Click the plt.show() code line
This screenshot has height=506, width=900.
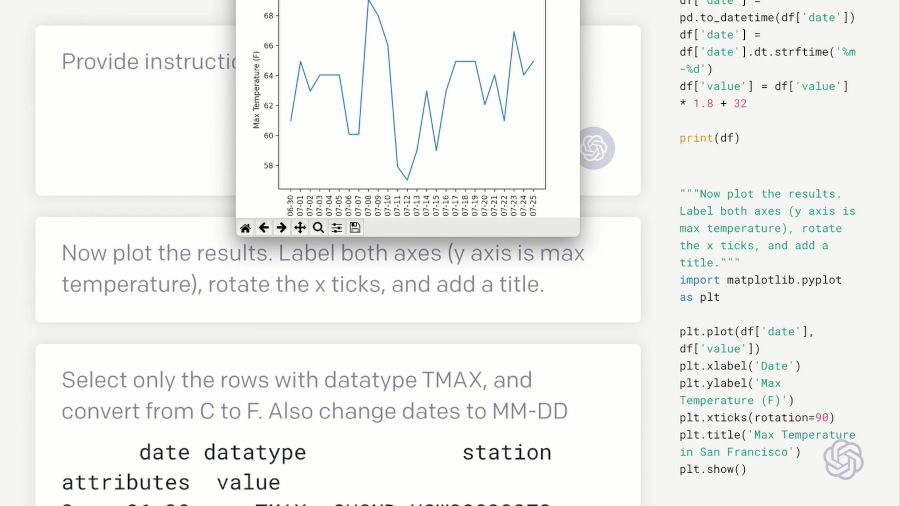[x=713, y=469]
